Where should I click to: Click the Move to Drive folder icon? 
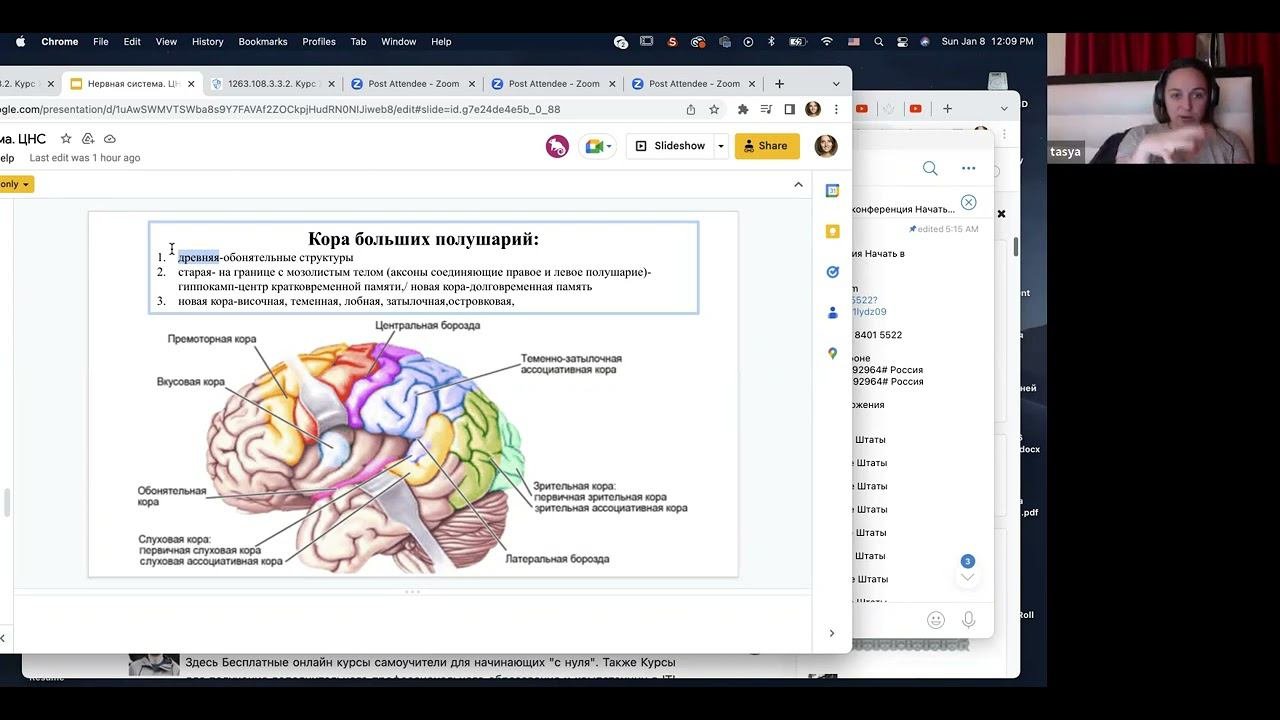coord(88,139)
